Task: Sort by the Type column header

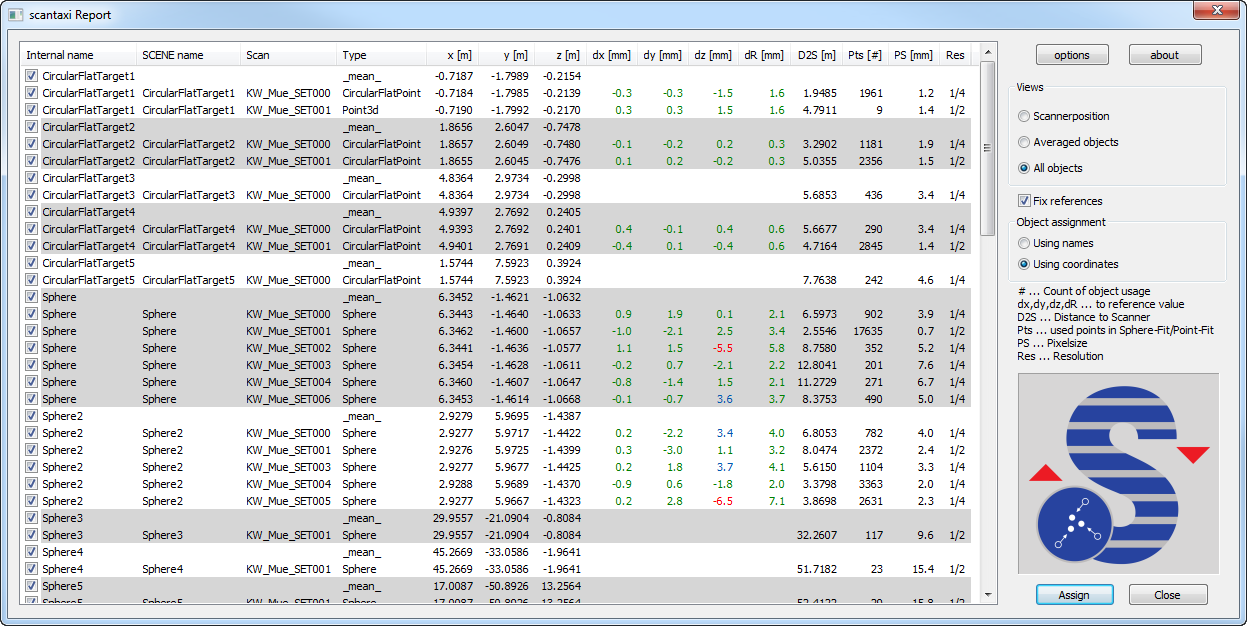Action: tap(382, 56)
